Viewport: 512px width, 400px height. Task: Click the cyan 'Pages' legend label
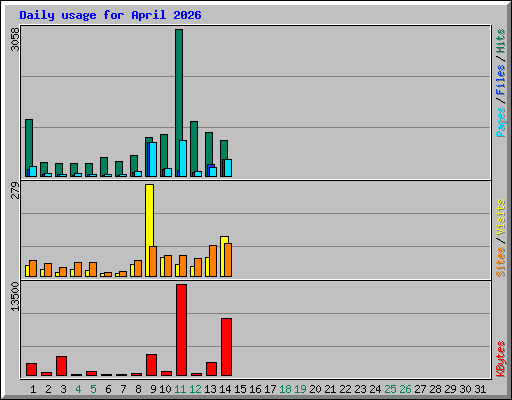click(500, 122)
